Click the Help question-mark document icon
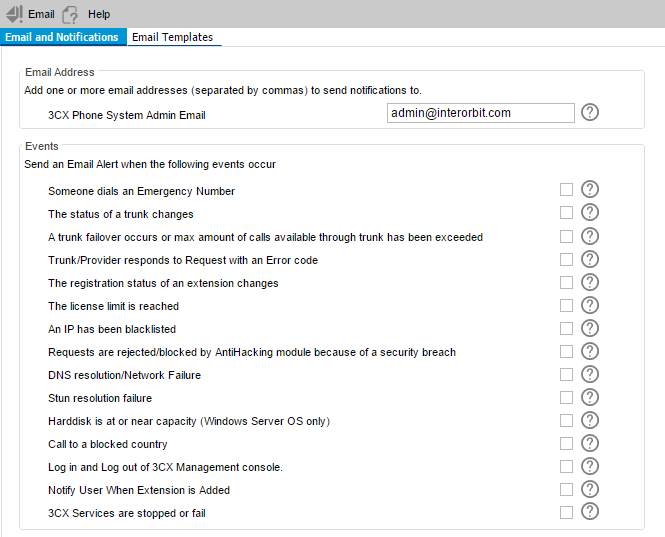 tap(70, 15)
